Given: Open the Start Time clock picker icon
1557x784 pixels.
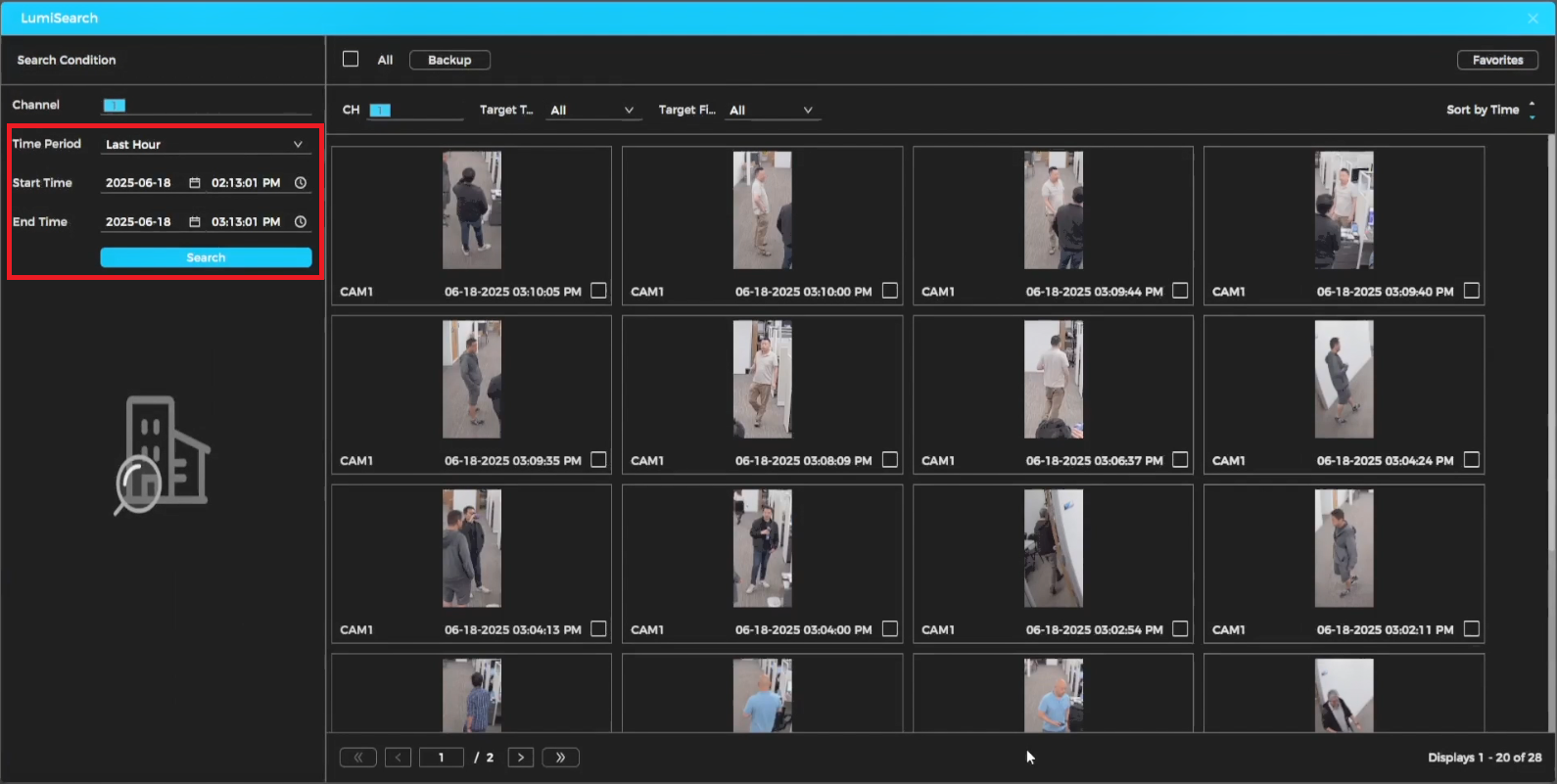Looking at the screenshot, I should 301,183.
